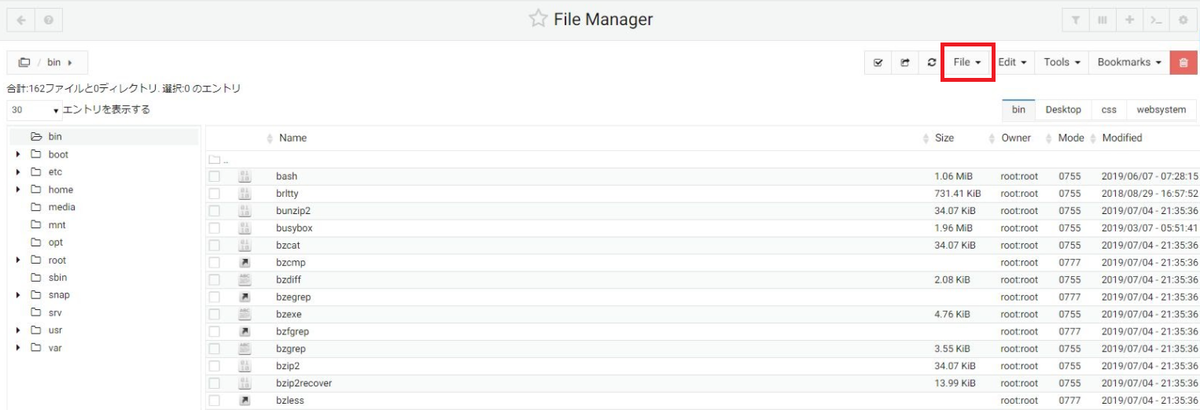Switch to the Desktop tab
This screenshot has height=410, width=1200.
pyautogui.click(x=1063, y=110)
